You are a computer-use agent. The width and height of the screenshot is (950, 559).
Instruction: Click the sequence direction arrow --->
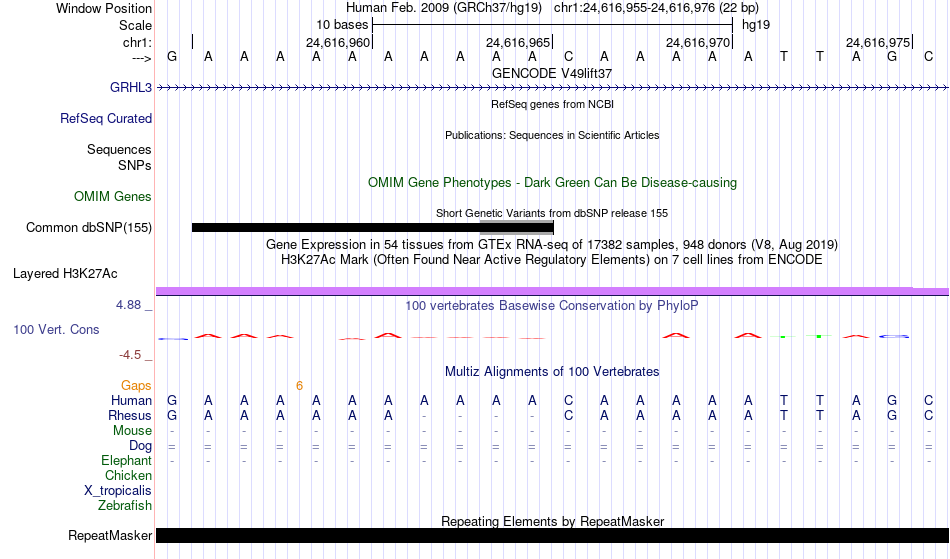coord(141,58)
